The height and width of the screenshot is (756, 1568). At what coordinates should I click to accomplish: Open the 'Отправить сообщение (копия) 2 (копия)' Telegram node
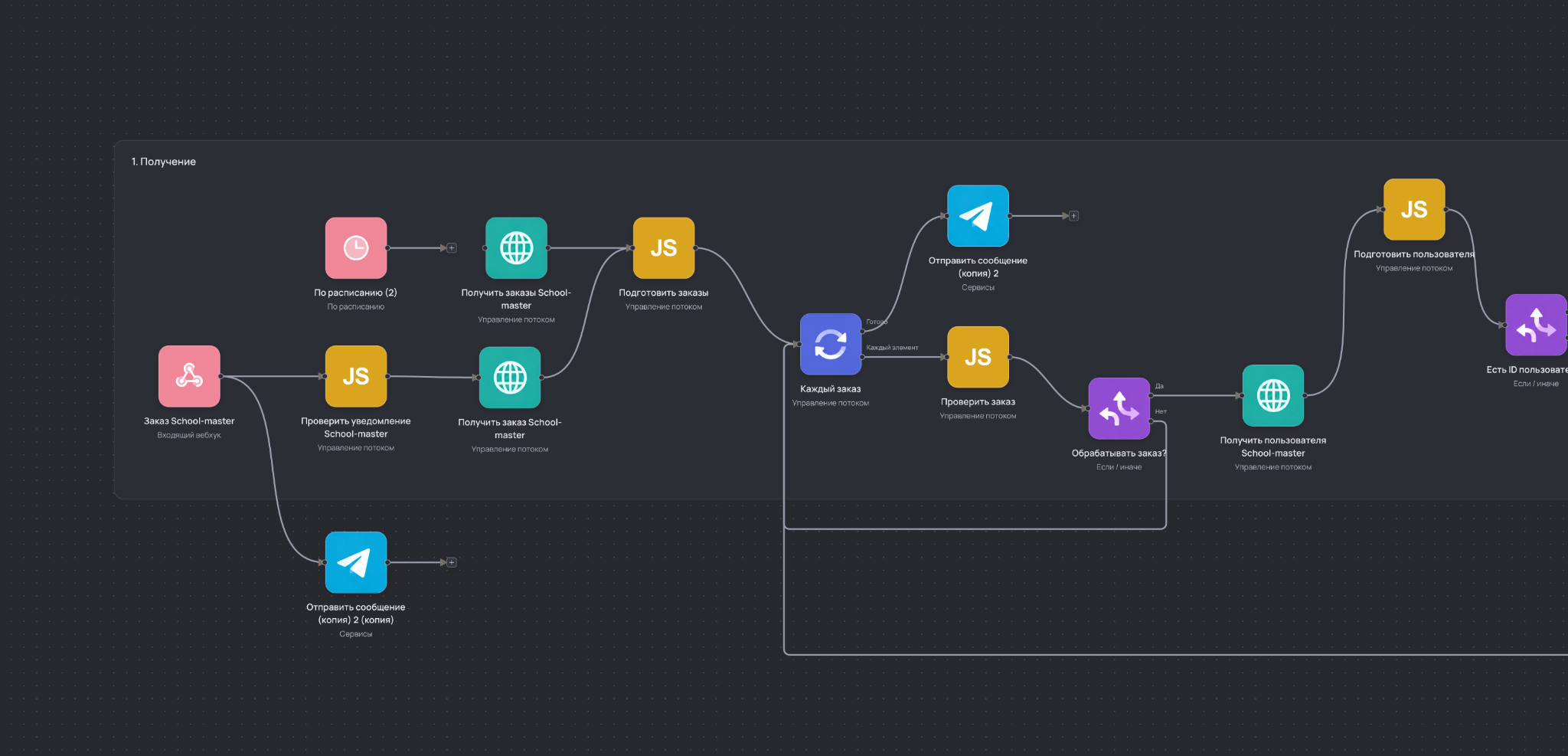coord(356,562)
